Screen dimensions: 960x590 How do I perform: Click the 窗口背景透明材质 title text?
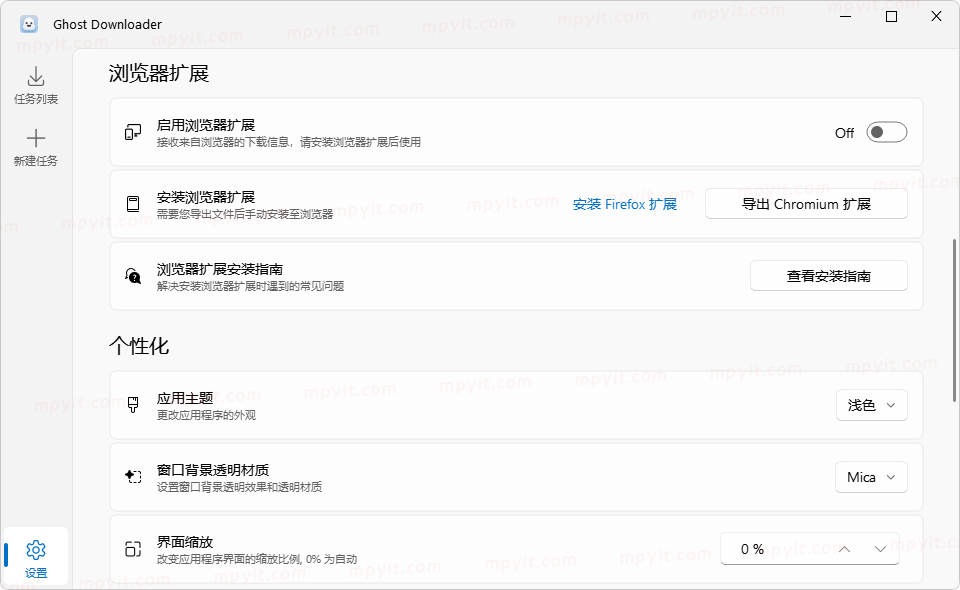pos(213,470)
